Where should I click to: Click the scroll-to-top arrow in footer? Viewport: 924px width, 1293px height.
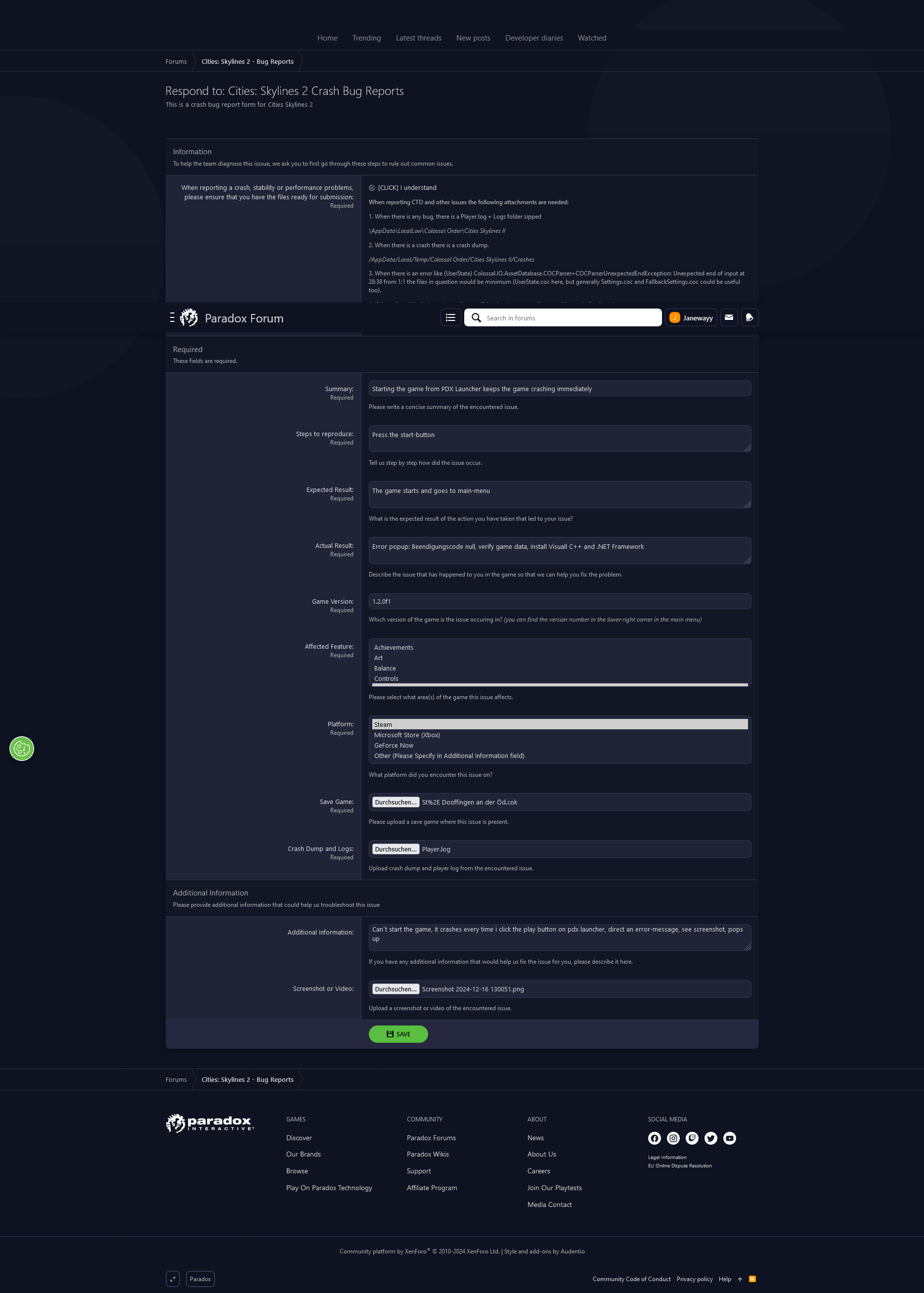coord(740,1279)
